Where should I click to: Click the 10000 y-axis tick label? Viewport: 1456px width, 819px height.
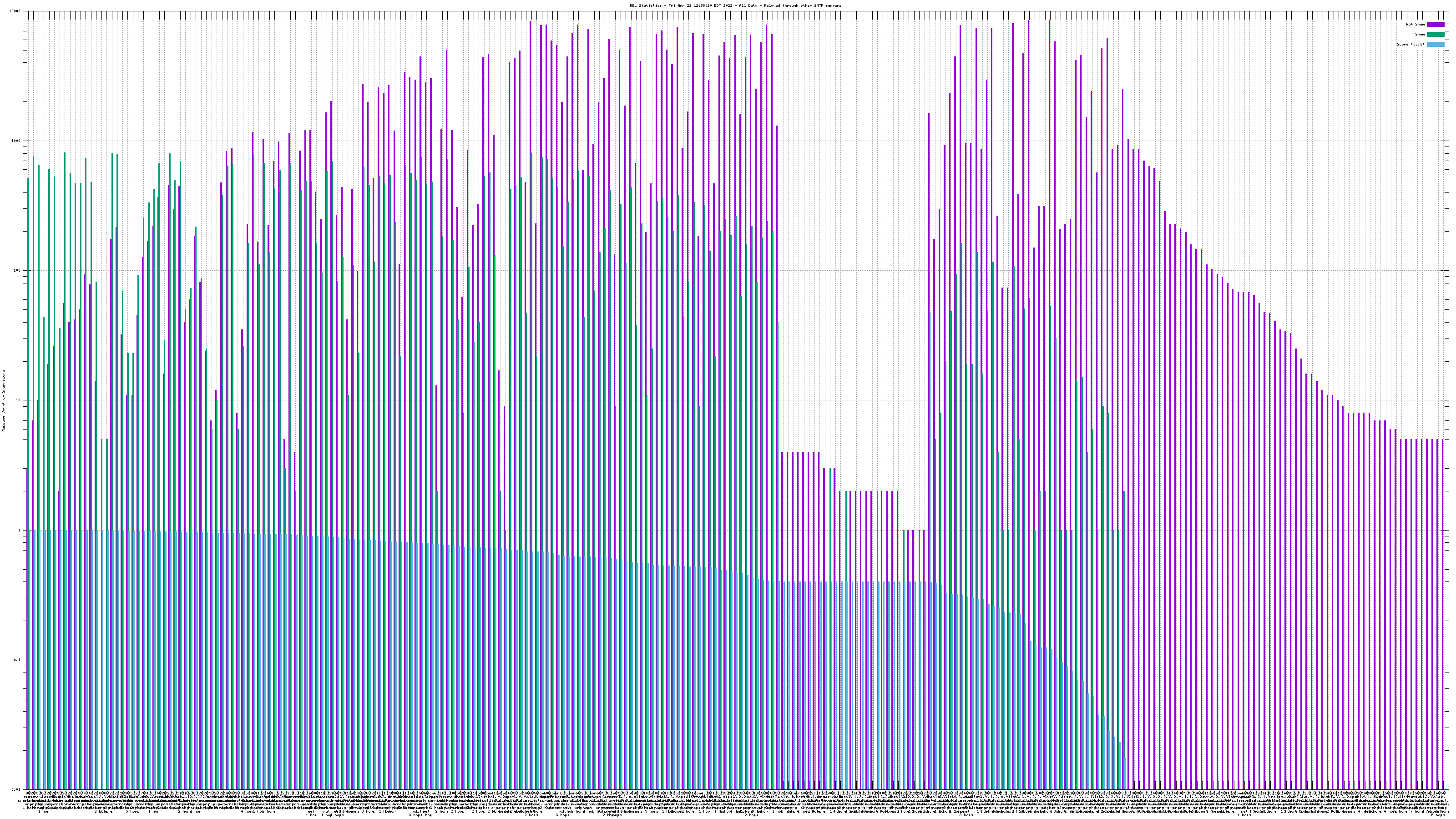click(x=15, y=11)
